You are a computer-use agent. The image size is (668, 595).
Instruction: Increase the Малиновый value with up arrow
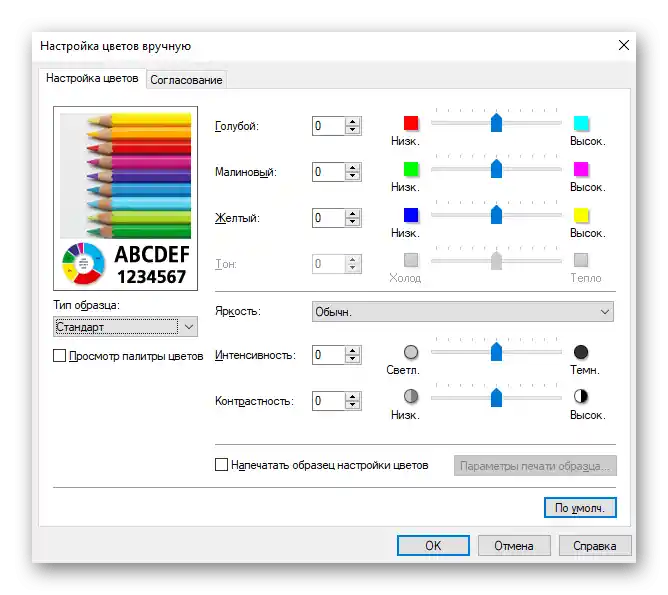coord(352,168)
